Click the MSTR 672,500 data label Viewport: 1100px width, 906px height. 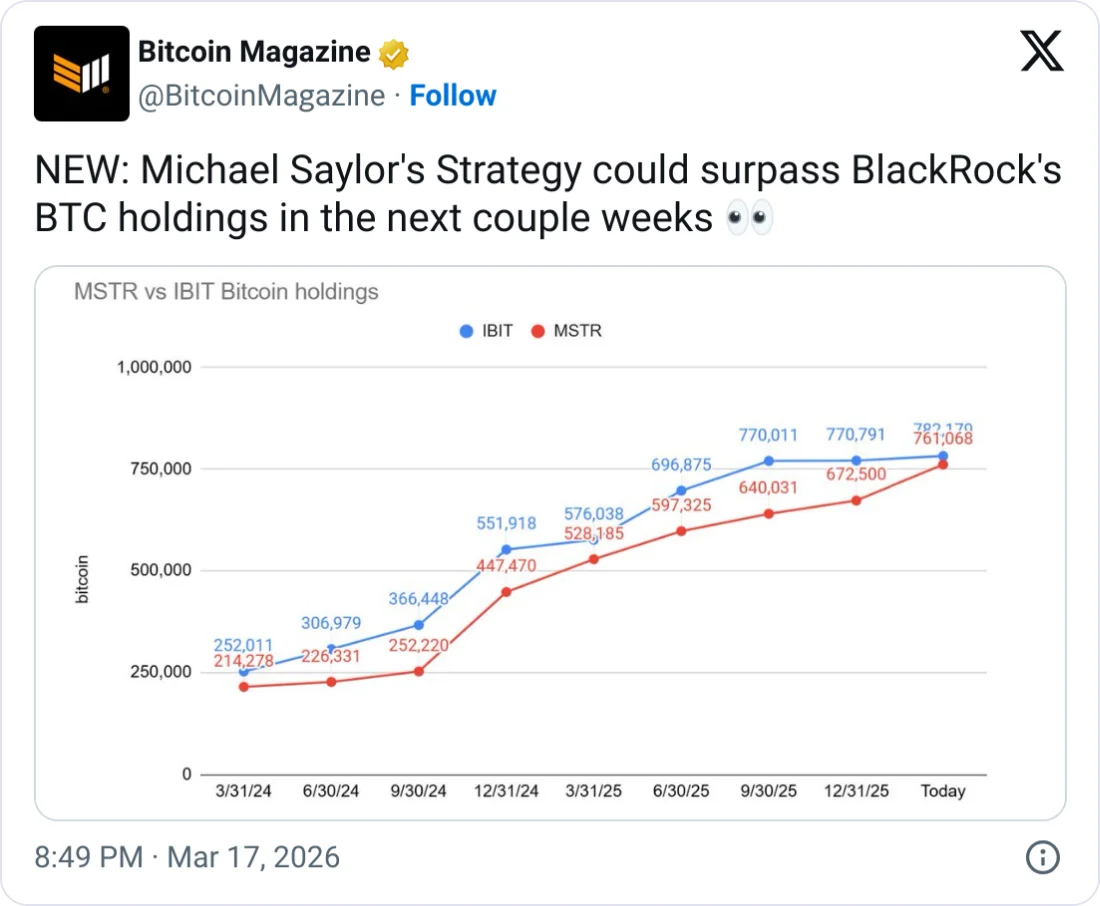click(855, 474)
